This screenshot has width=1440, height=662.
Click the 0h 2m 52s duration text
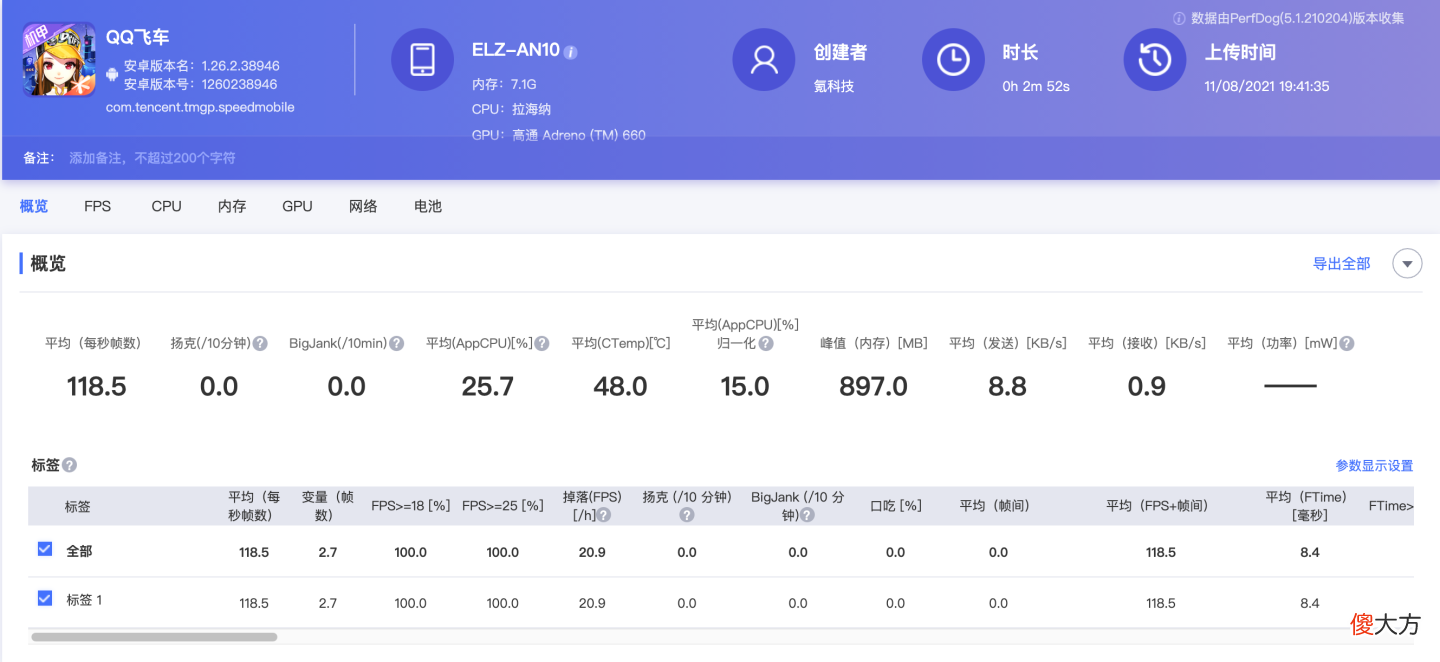(x=1036, y=87)
